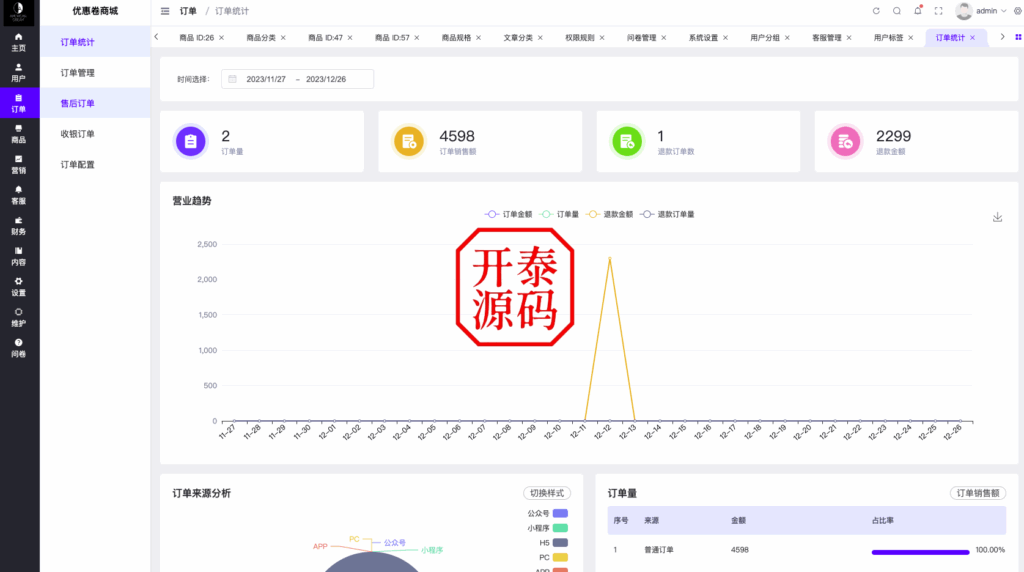Open the 订单配置 sidebar menu item
Image resolution: width=1024 pixels, height=572 pixels.
coord(95,165)
